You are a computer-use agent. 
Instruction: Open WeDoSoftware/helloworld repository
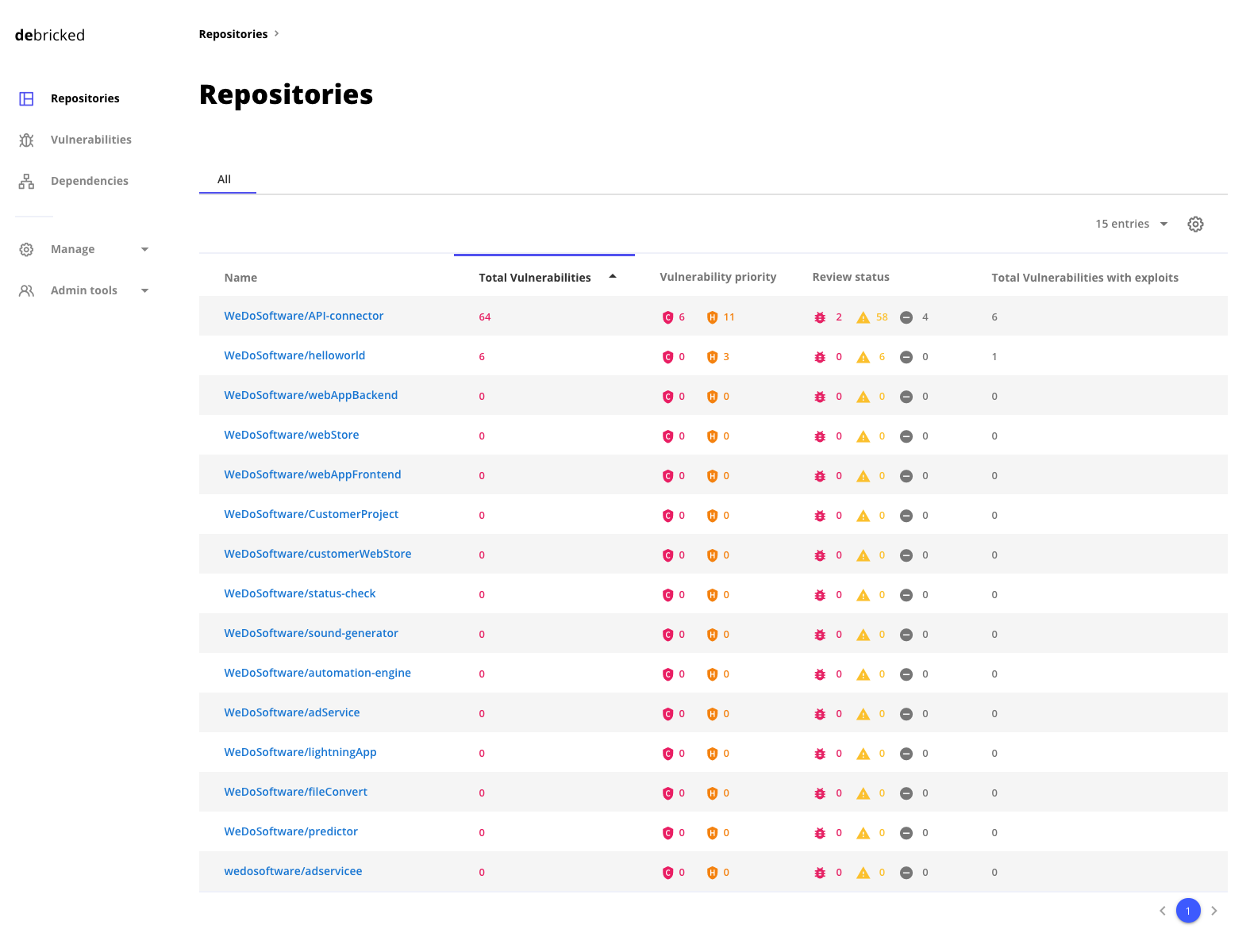294,355
